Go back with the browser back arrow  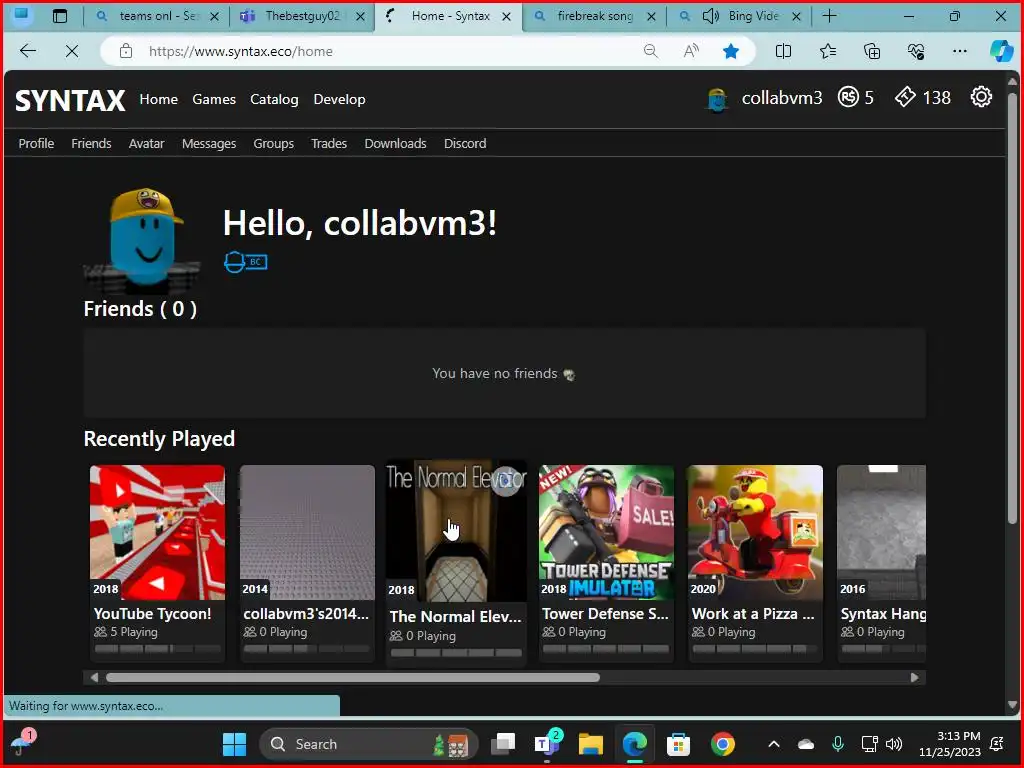click(x=27, y=51)
